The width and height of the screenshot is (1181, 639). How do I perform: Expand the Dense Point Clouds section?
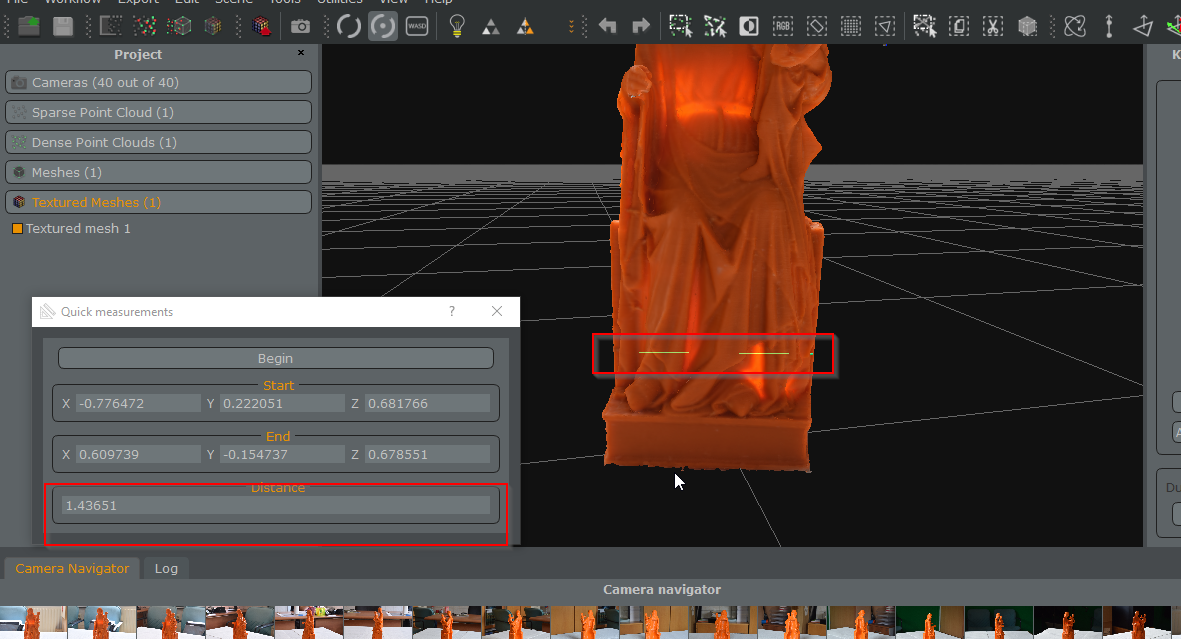(x=158, y=142)
